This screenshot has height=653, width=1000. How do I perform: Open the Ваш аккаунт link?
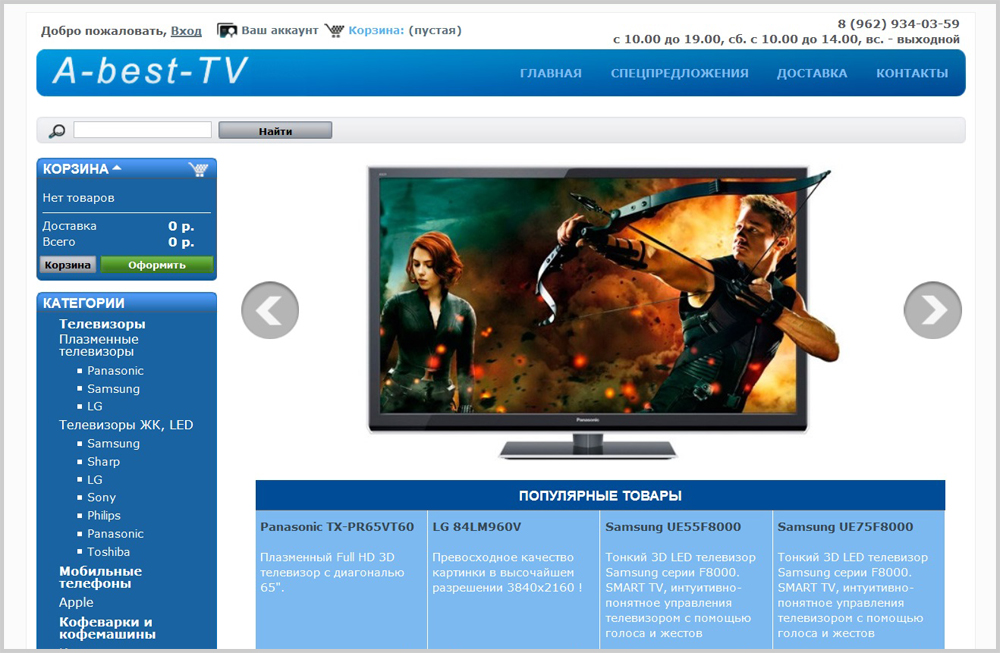pos(279,30)
